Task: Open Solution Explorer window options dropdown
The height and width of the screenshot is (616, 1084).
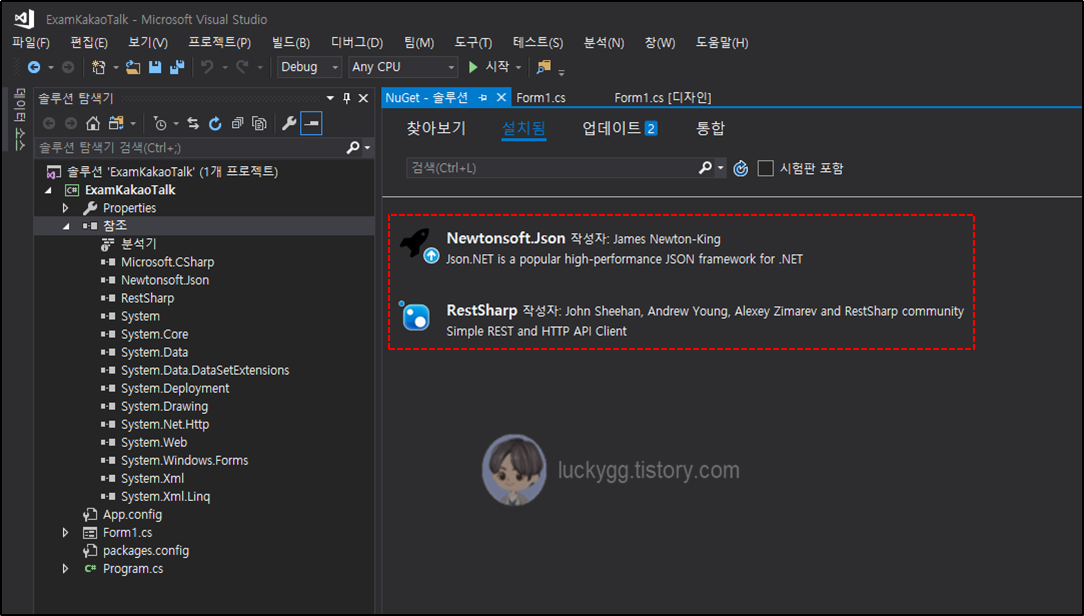Action: click(x=330, y=98)
